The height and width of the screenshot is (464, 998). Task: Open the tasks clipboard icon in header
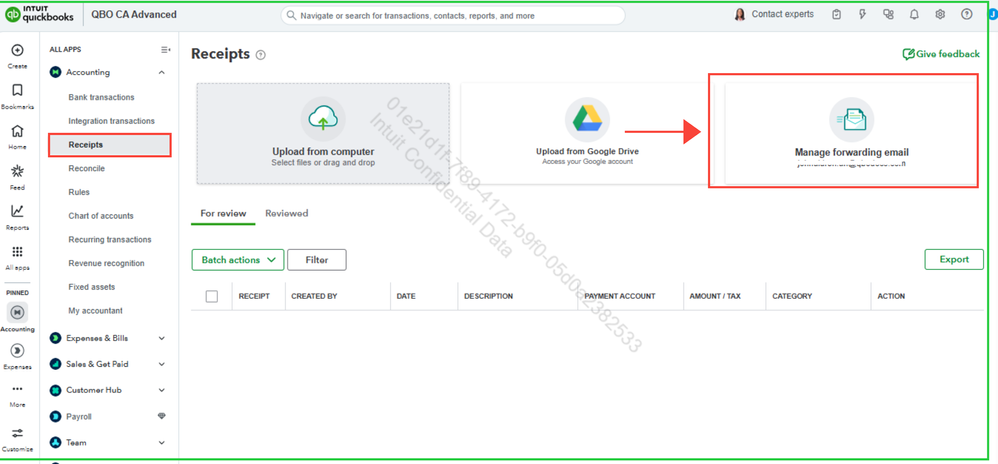point(837,15)
